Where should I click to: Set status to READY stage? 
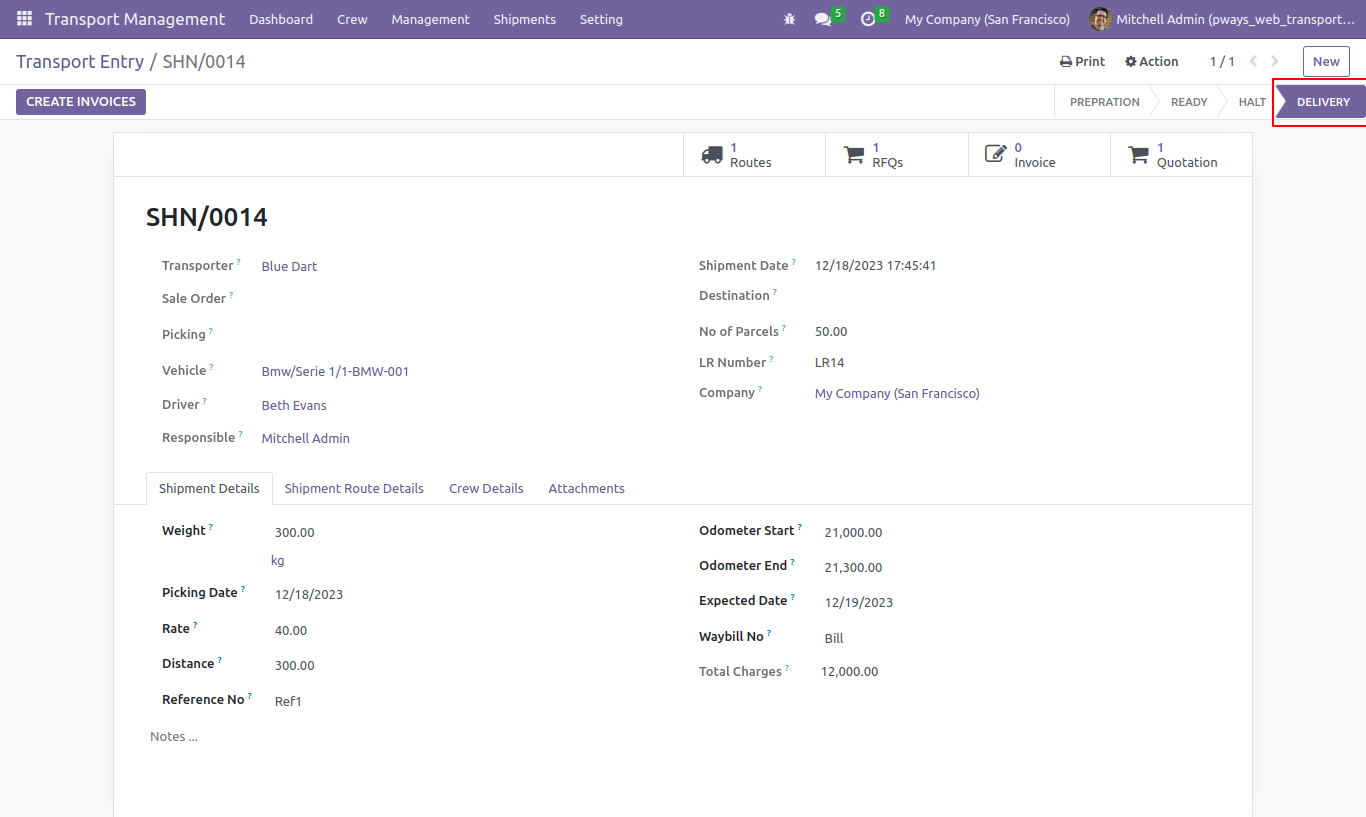(1189, 102)
